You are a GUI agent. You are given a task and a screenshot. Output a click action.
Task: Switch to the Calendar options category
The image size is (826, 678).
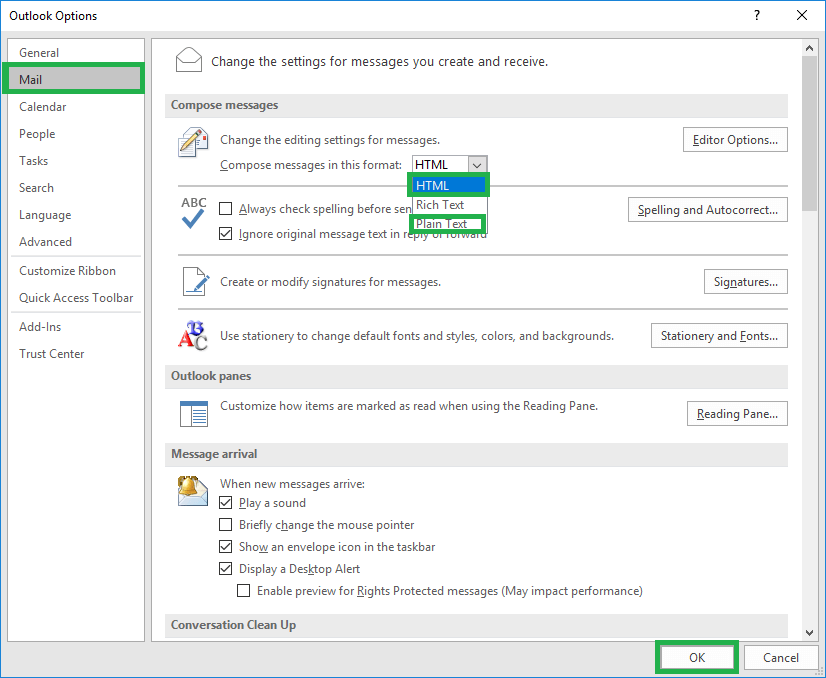[76, 107]
